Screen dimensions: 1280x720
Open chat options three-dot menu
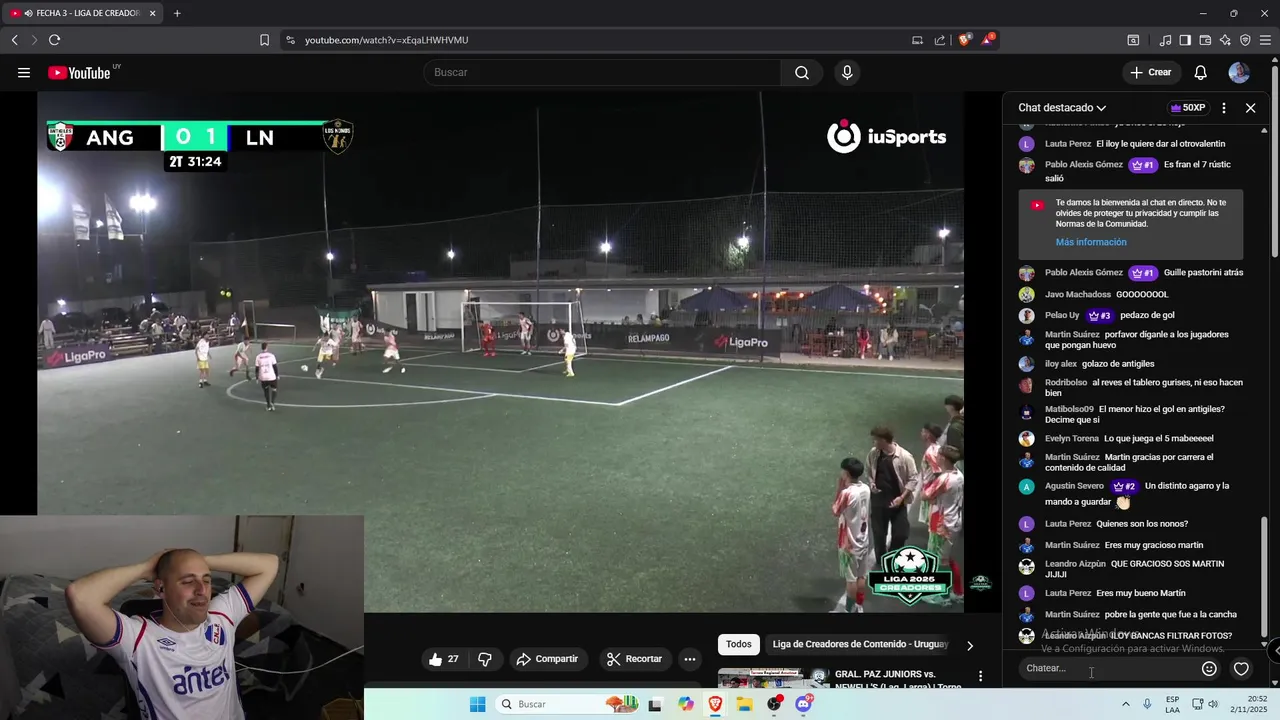pyautogui.click(x=1224, y=108)
